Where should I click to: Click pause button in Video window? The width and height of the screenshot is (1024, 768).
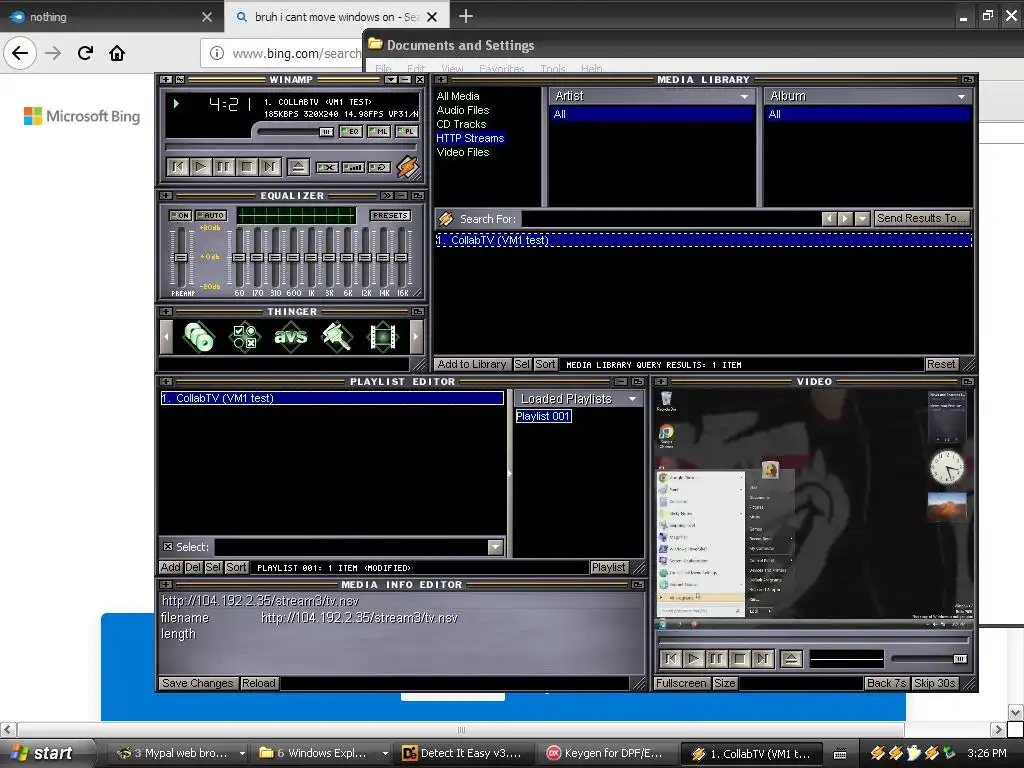point(716,658)
